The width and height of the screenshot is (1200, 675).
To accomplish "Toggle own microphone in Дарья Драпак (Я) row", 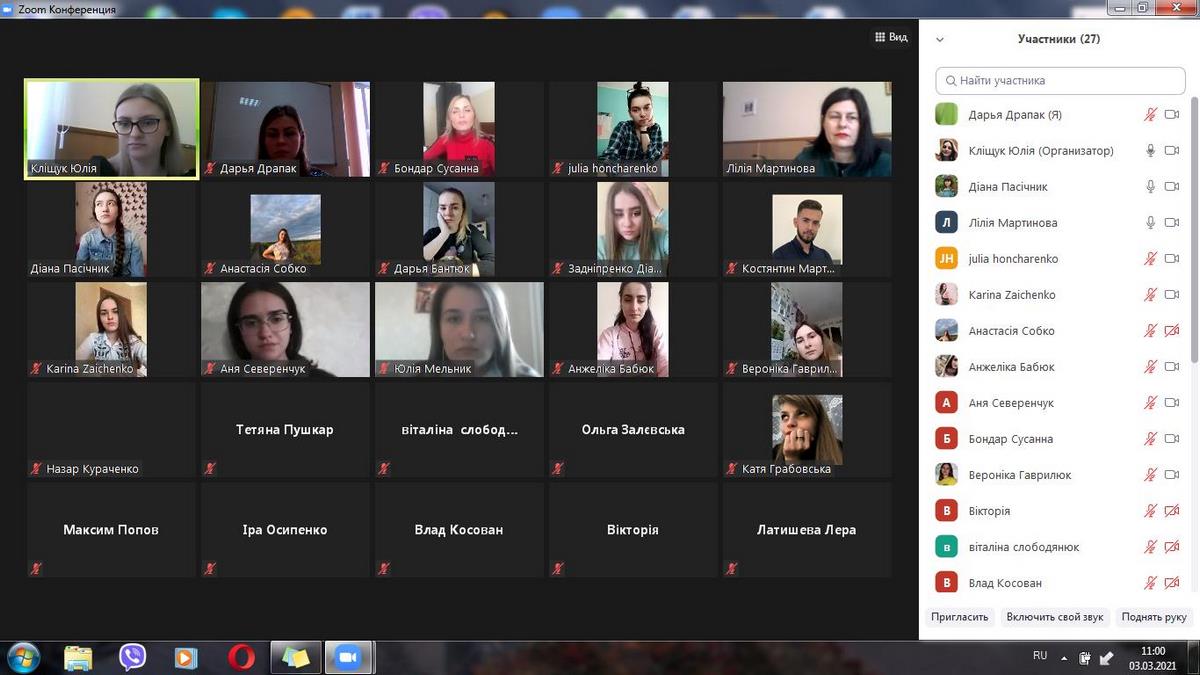I will [x=1151, y=115].
